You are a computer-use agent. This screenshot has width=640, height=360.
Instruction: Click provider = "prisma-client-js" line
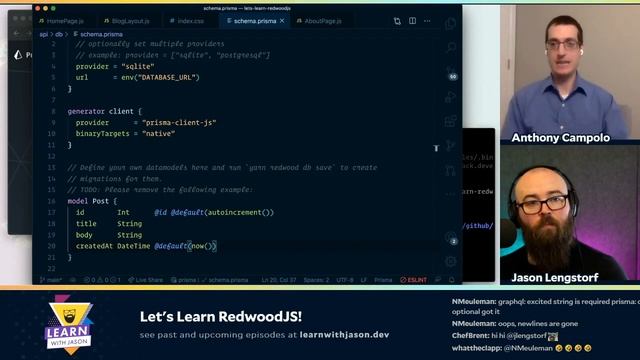pos(146,123)
